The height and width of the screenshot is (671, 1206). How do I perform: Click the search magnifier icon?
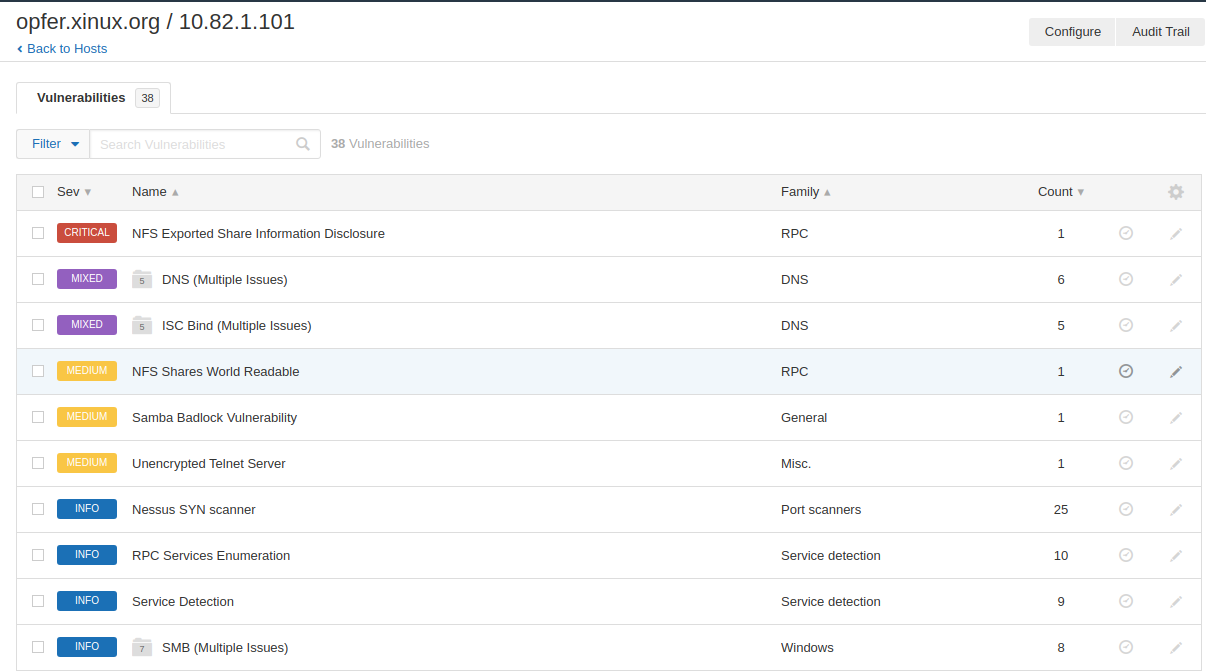303,144
